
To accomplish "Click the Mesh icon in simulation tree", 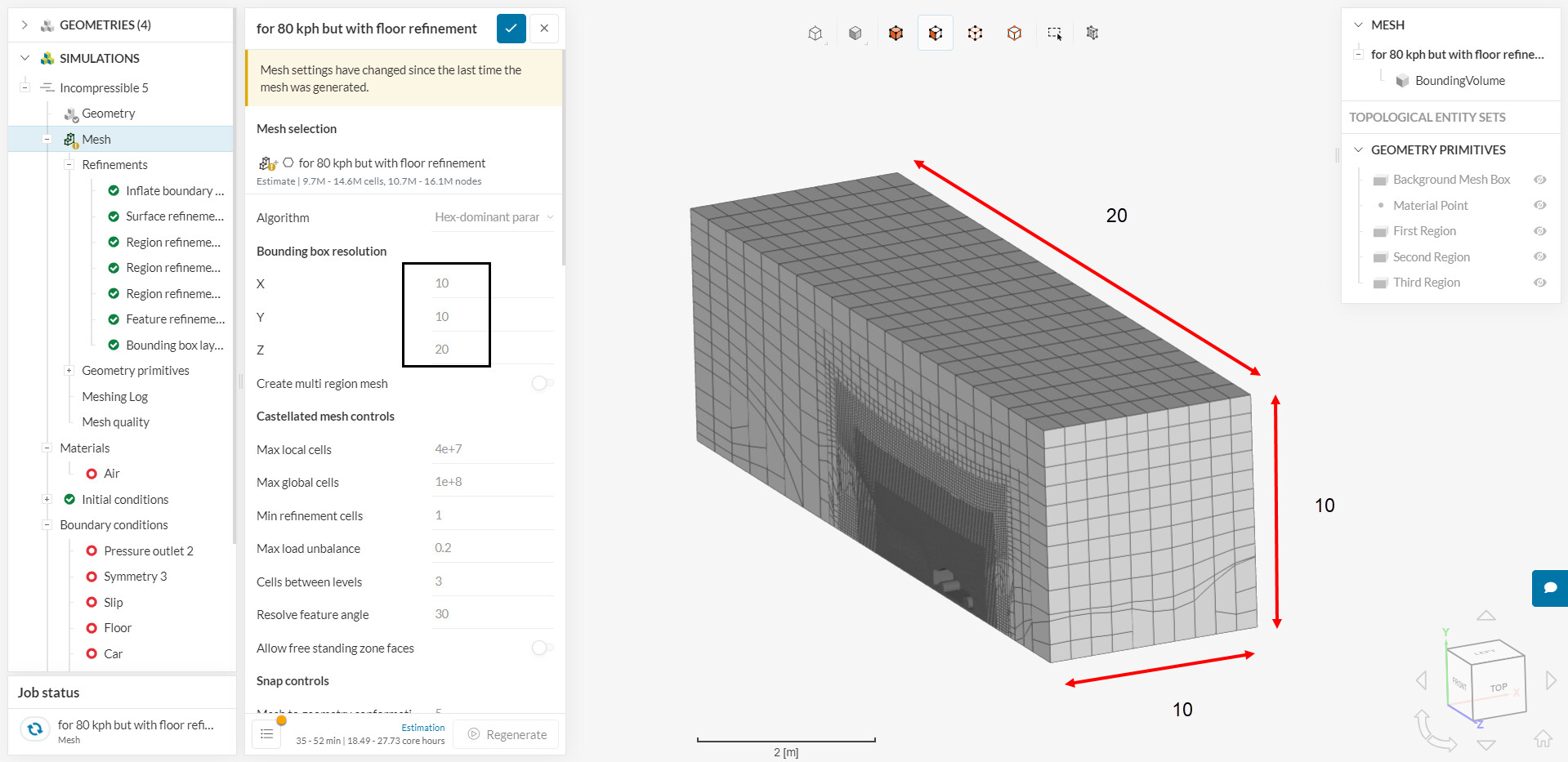I will tap(71, 140).
